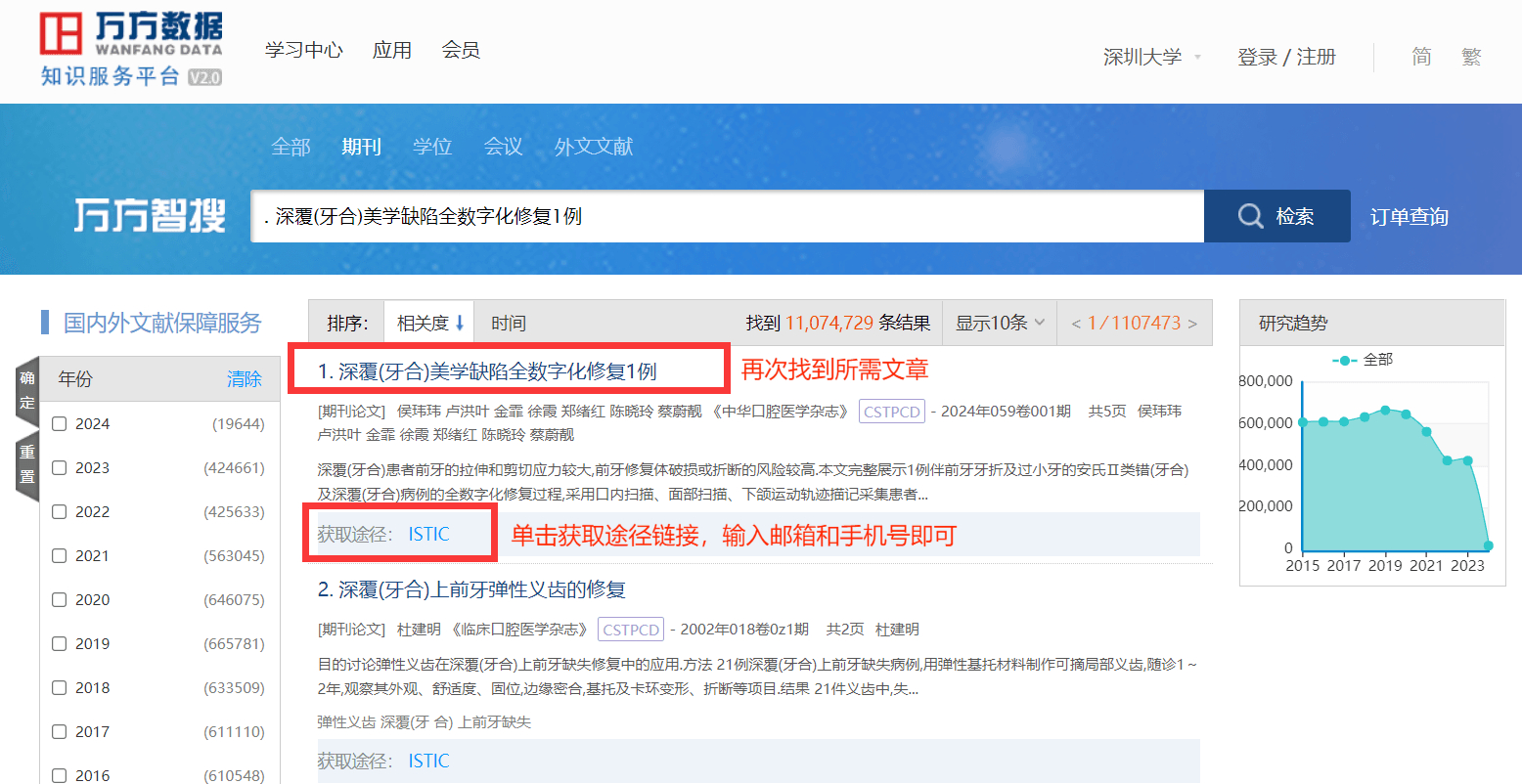Screen dimensions: 1522x784
Task: Check the 2019 year filter
Action: coord(60,643)
